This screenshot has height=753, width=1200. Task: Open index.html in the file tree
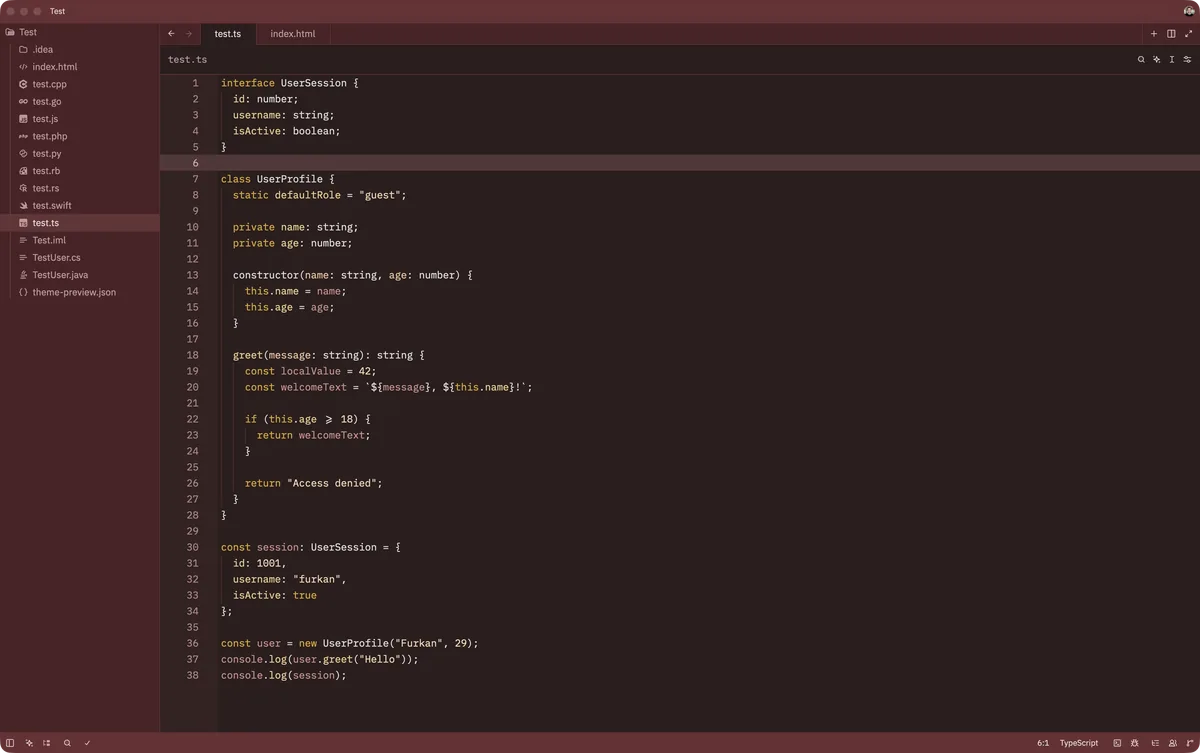click(x=80, y=67)
